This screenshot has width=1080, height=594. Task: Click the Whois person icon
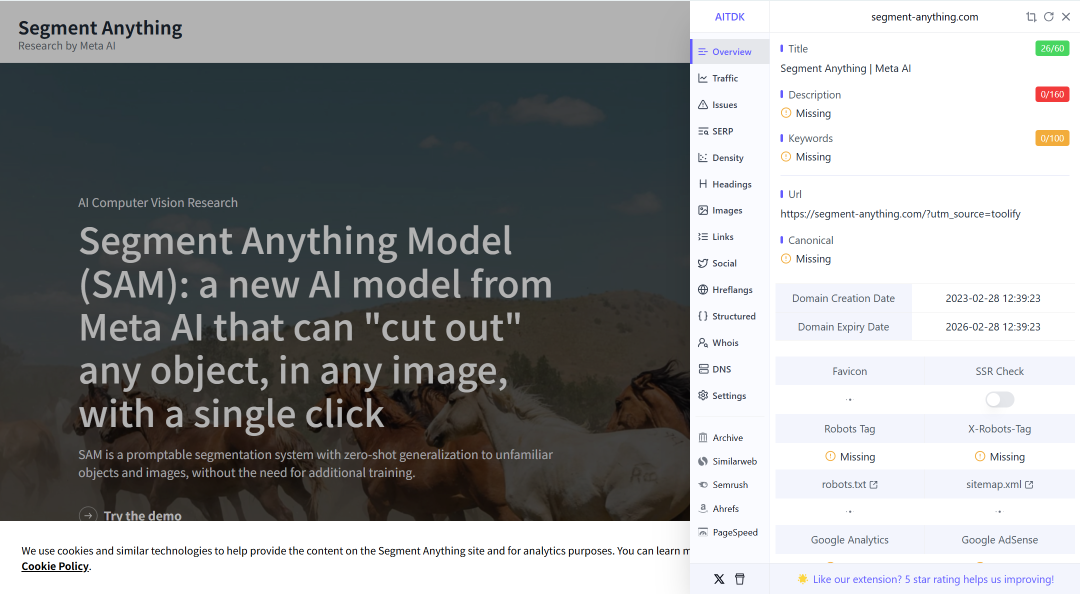[703, 342]
